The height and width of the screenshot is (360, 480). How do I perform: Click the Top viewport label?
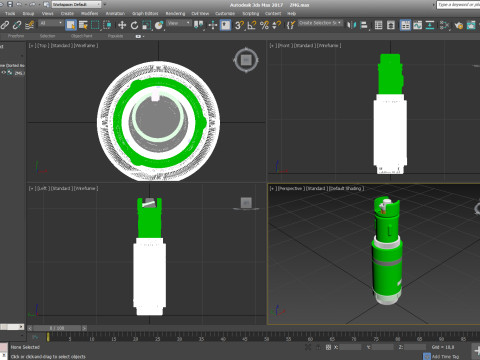pyautogui.click(x=43, y=45)
